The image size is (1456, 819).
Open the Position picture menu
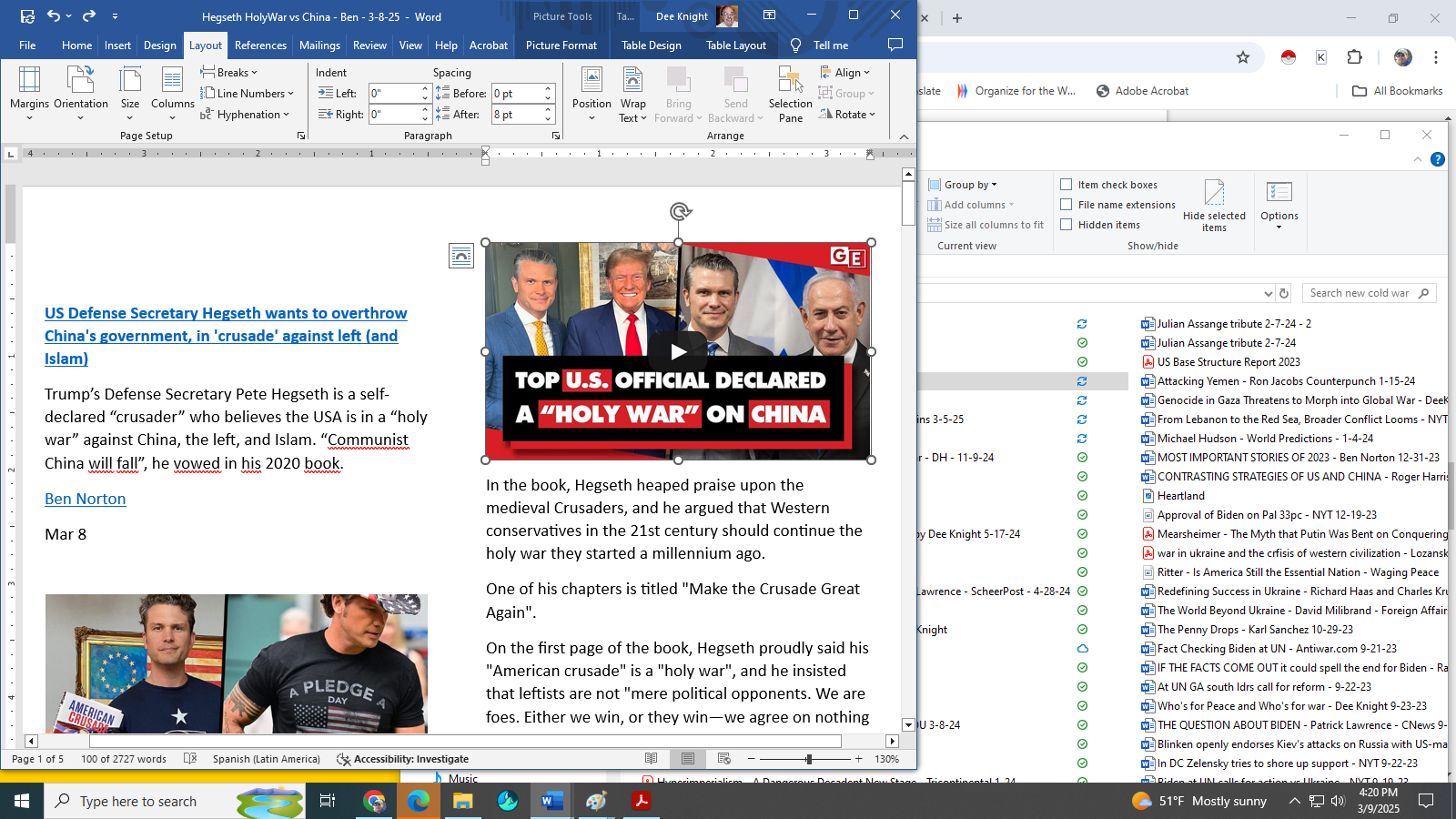[591, 94]
